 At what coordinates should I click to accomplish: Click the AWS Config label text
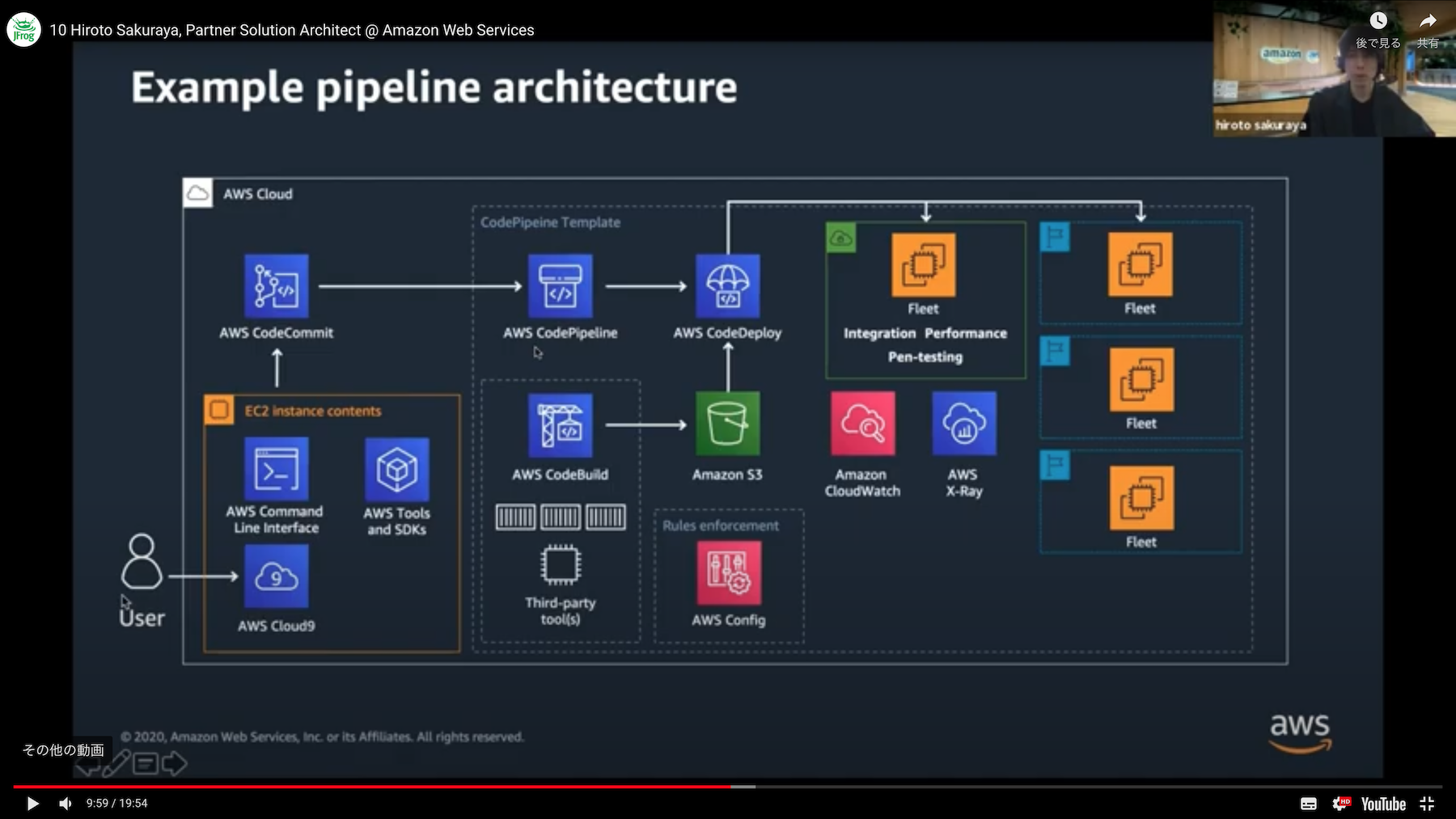729,620
